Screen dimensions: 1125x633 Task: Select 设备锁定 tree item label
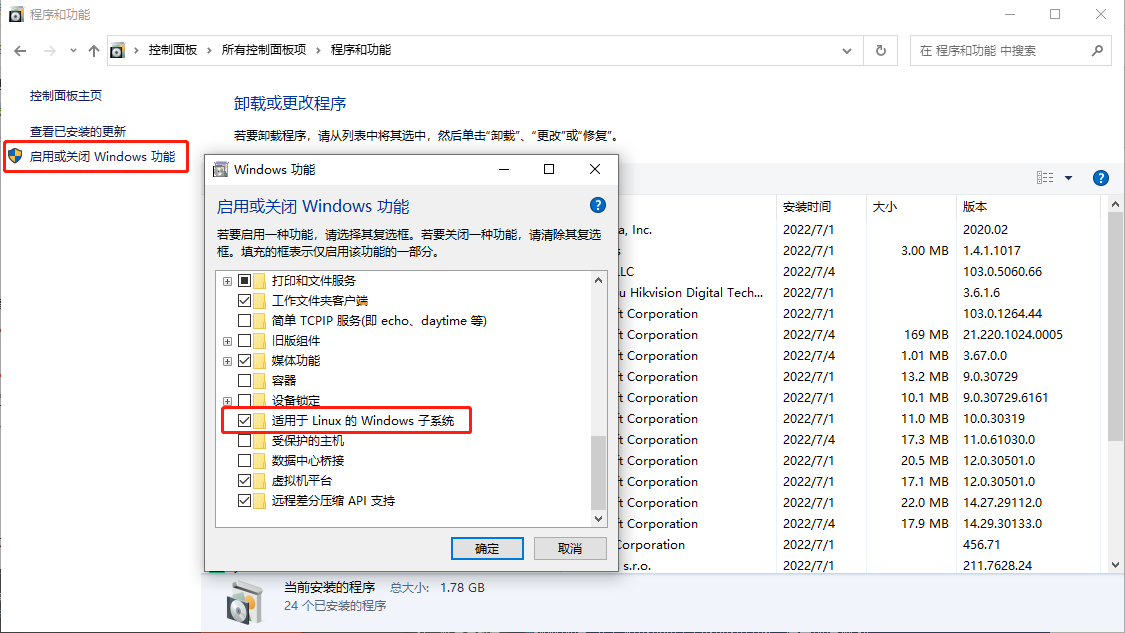click(296, 400)
